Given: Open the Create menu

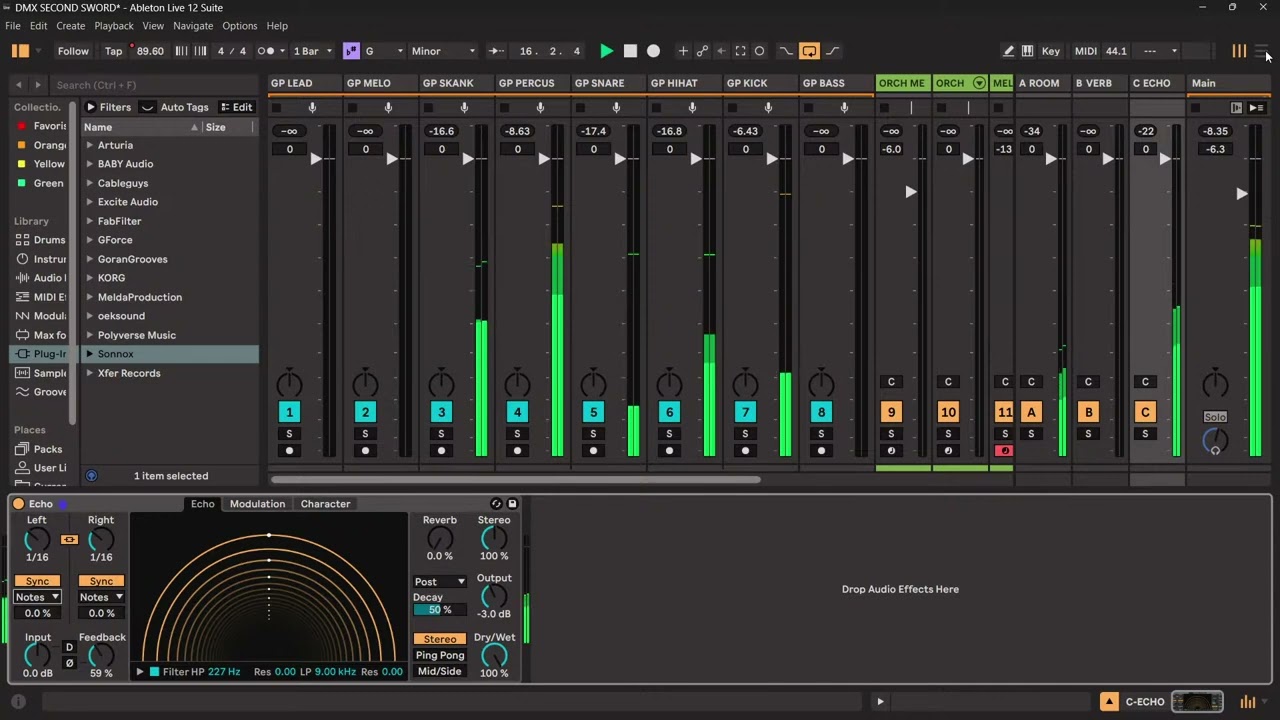Looking at the screenshot, I should (70, 26).
